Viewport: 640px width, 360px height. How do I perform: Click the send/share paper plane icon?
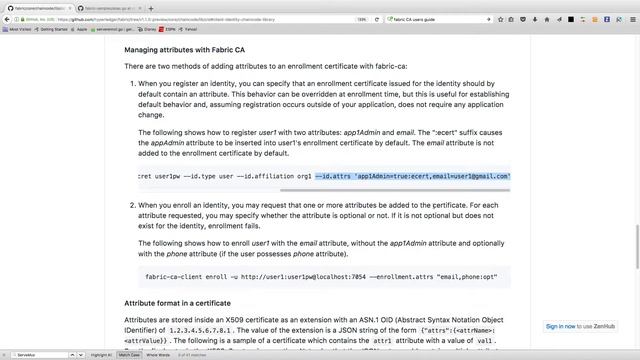click(x=559, y=20)
